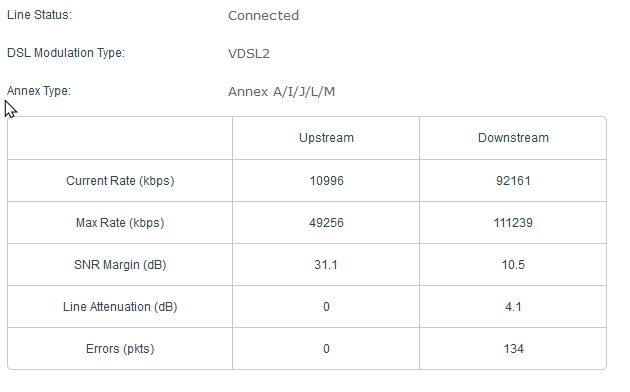Select the Connected status value
The width and height of the screenshot is (630, 392).
click(263, 16)
